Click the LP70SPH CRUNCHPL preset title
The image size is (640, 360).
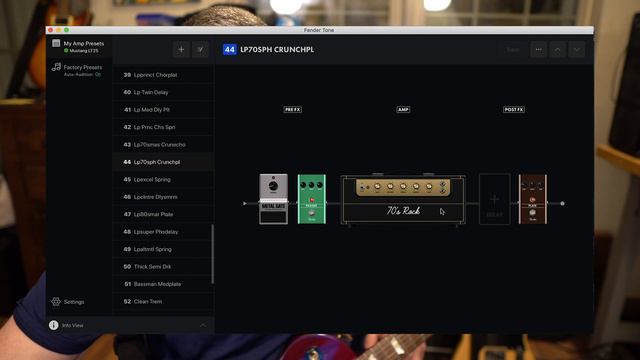277,49
